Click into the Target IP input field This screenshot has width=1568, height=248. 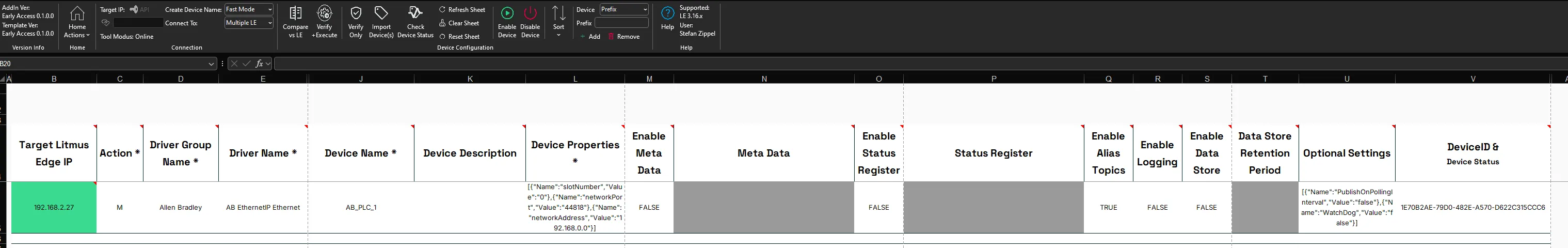click(x=138, y=23)
